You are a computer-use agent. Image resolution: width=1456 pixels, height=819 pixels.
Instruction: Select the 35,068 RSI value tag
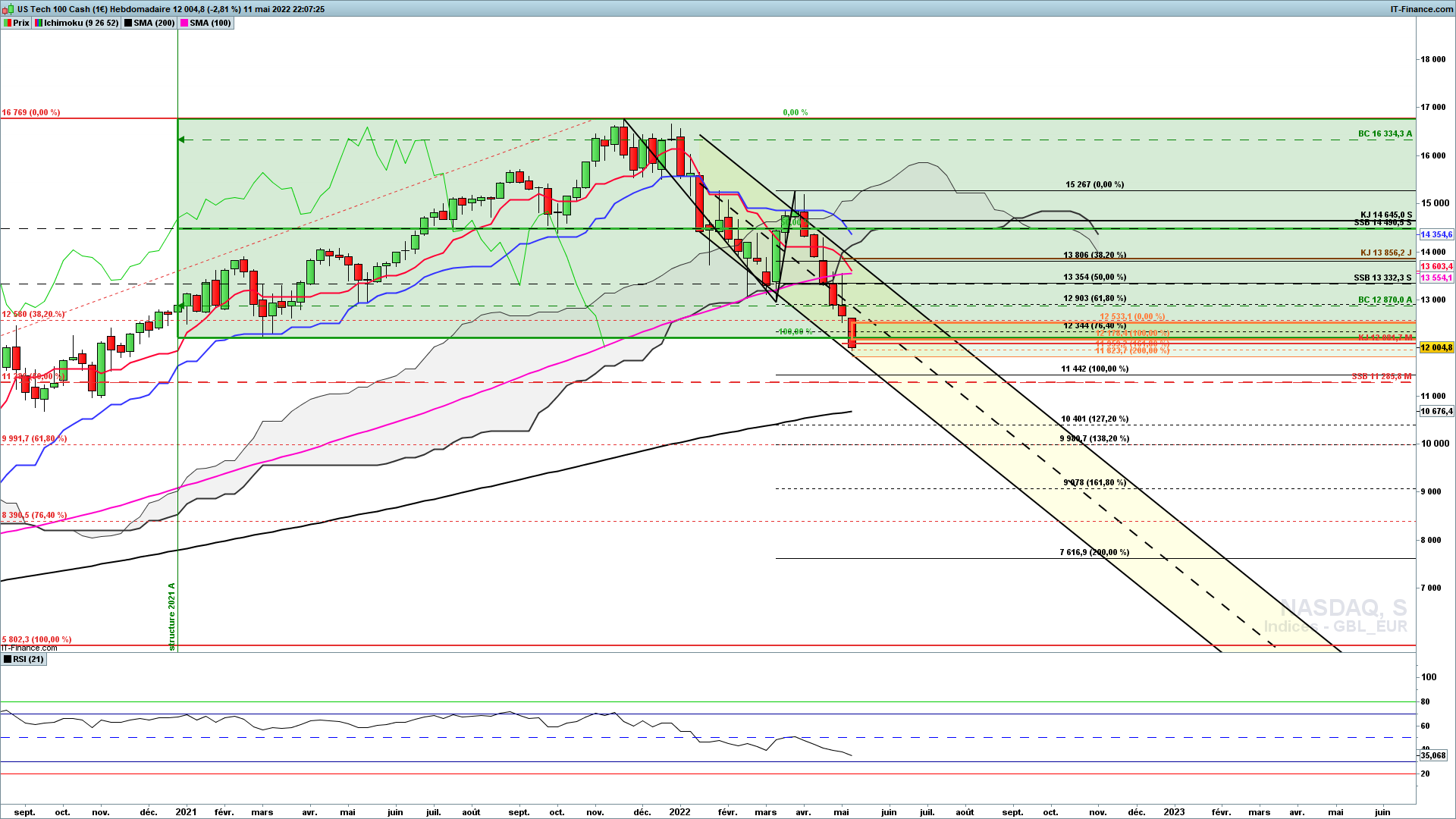pyautogui.click(x=1433, y=755)
